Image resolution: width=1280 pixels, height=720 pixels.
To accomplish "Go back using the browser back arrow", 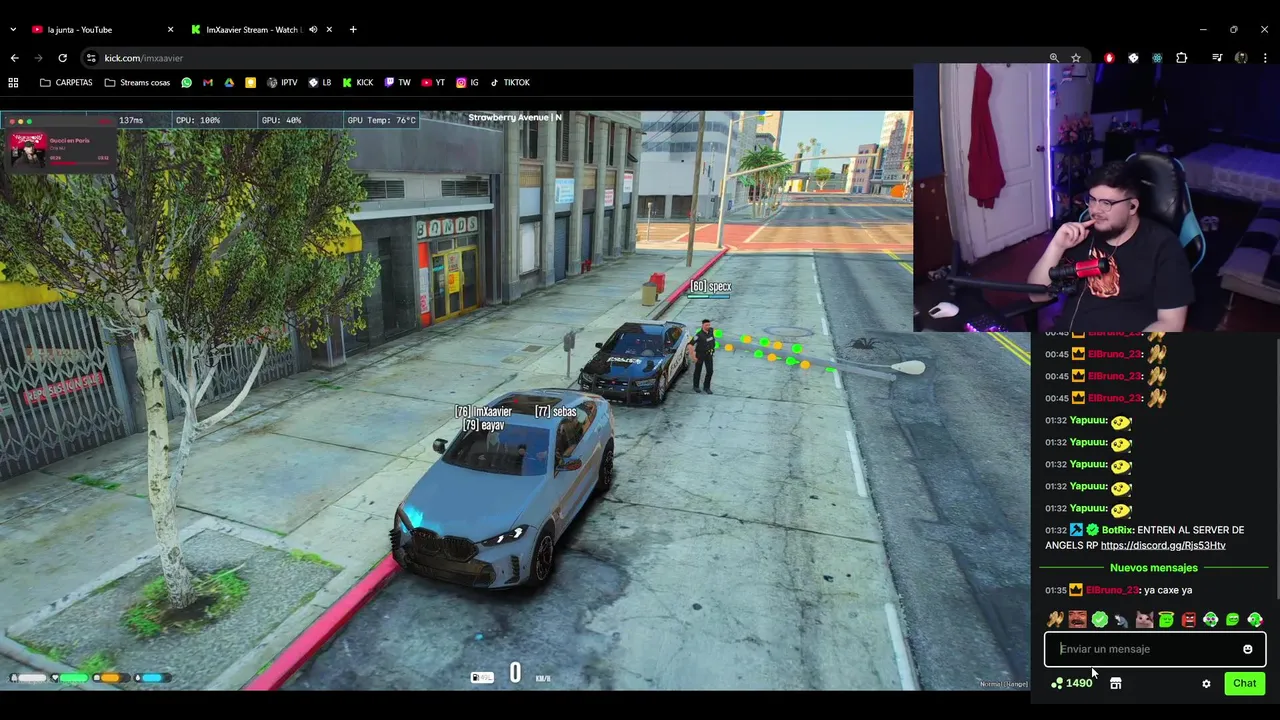I will [14, 58].
